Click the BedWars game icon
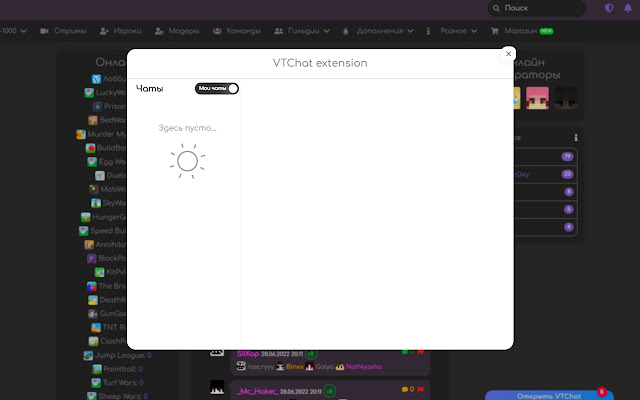The width and height of the screenshot is (640, 400). coord(93,120)
